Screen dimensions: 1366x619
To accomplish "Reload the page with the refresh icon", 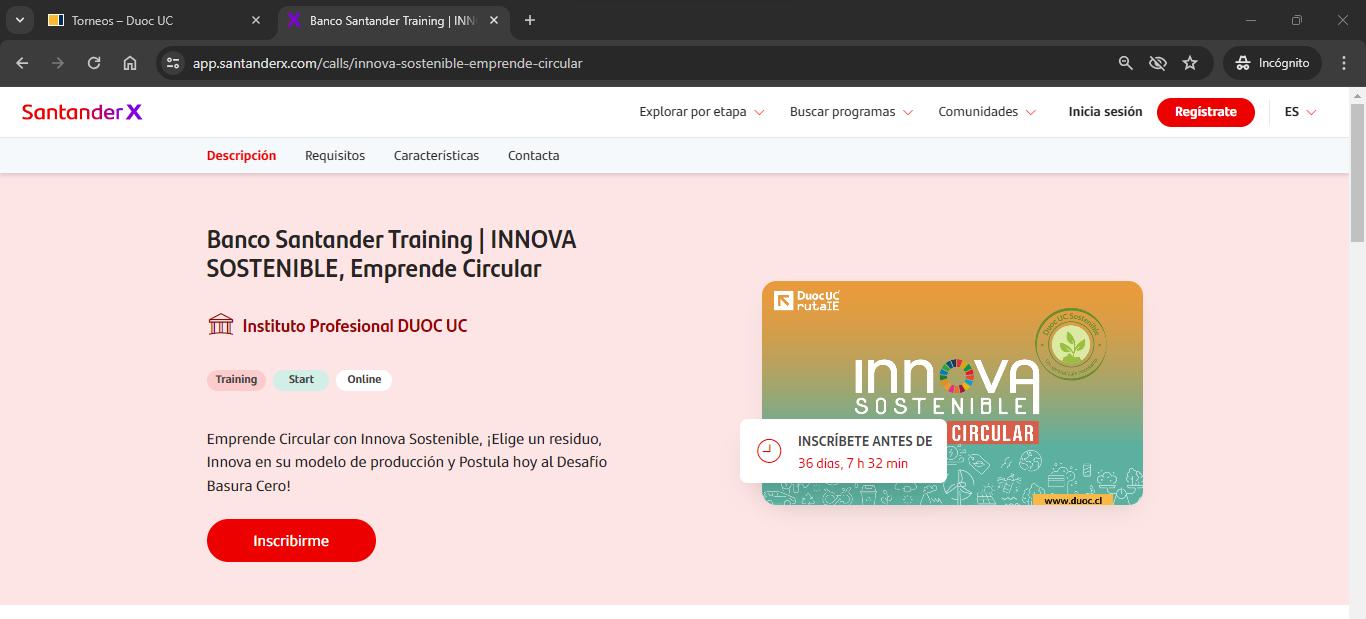I will pos(94,63).
